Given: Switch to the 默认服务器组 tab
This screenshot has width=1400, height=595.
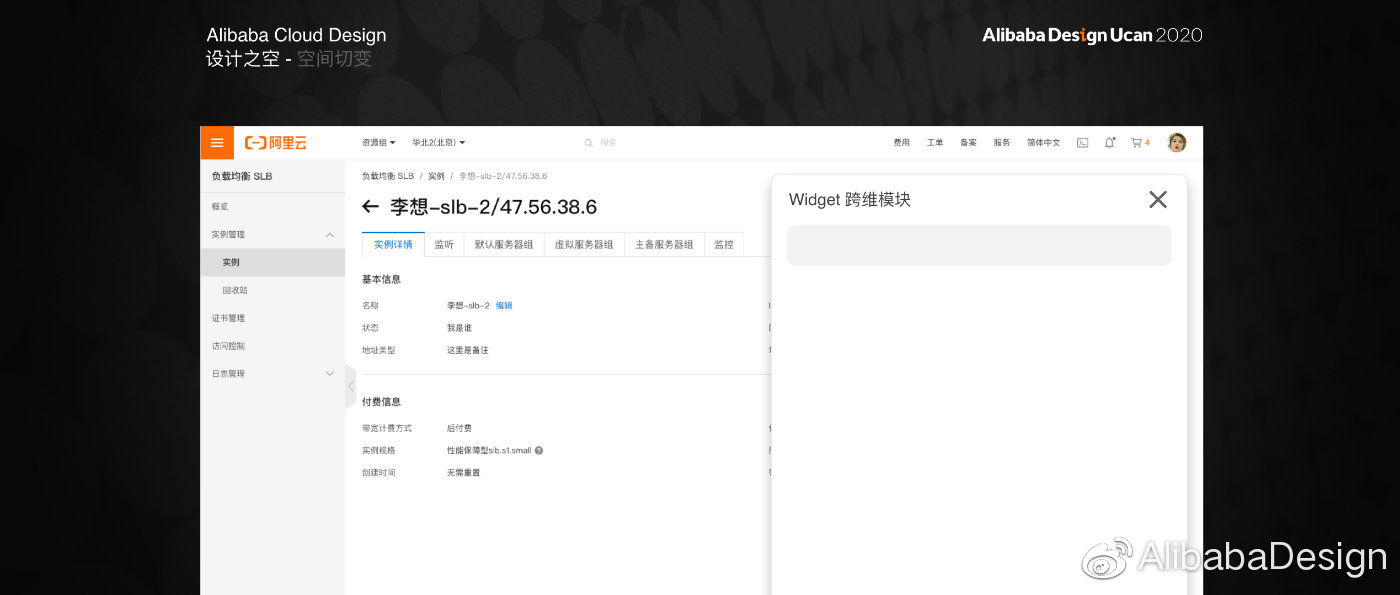Looking at the screenshot, I should [504, 244].
